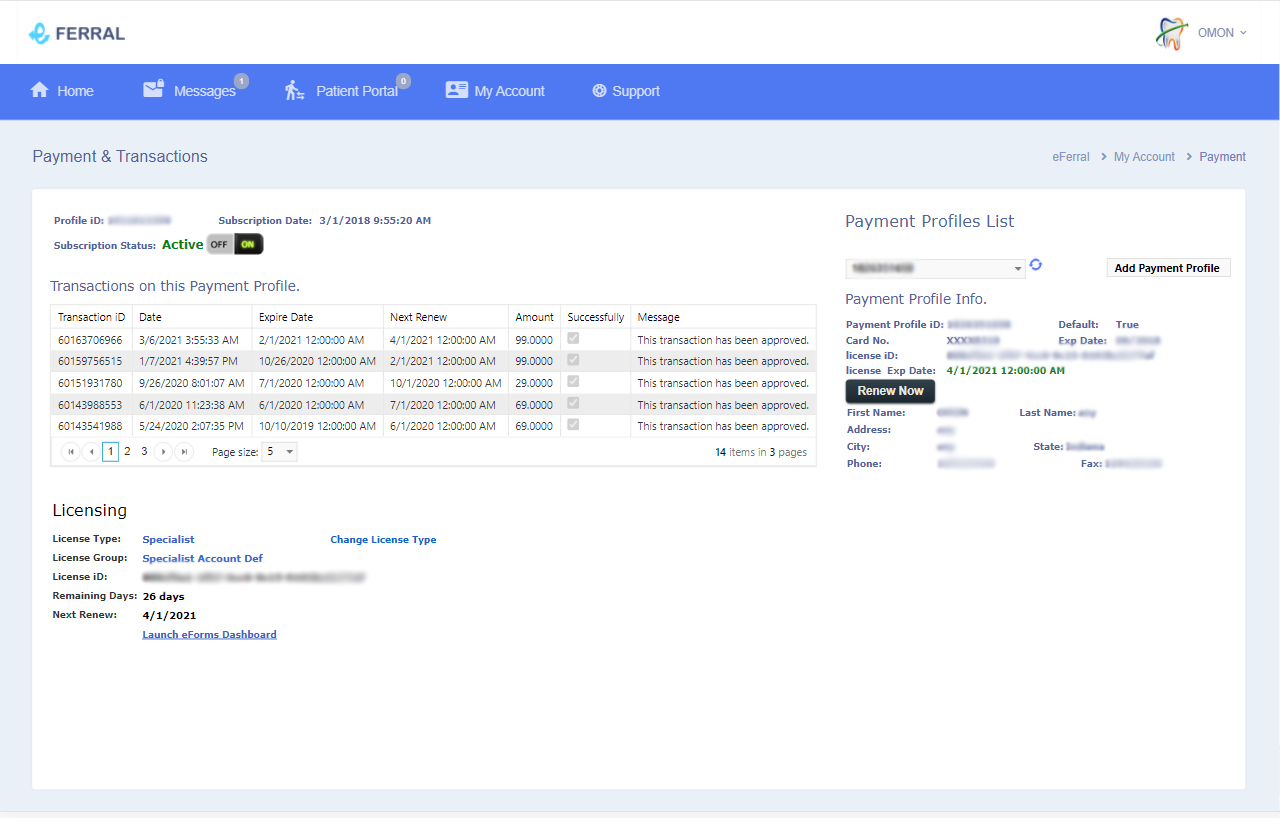Go to next transactions page arrow

point(164,452)
